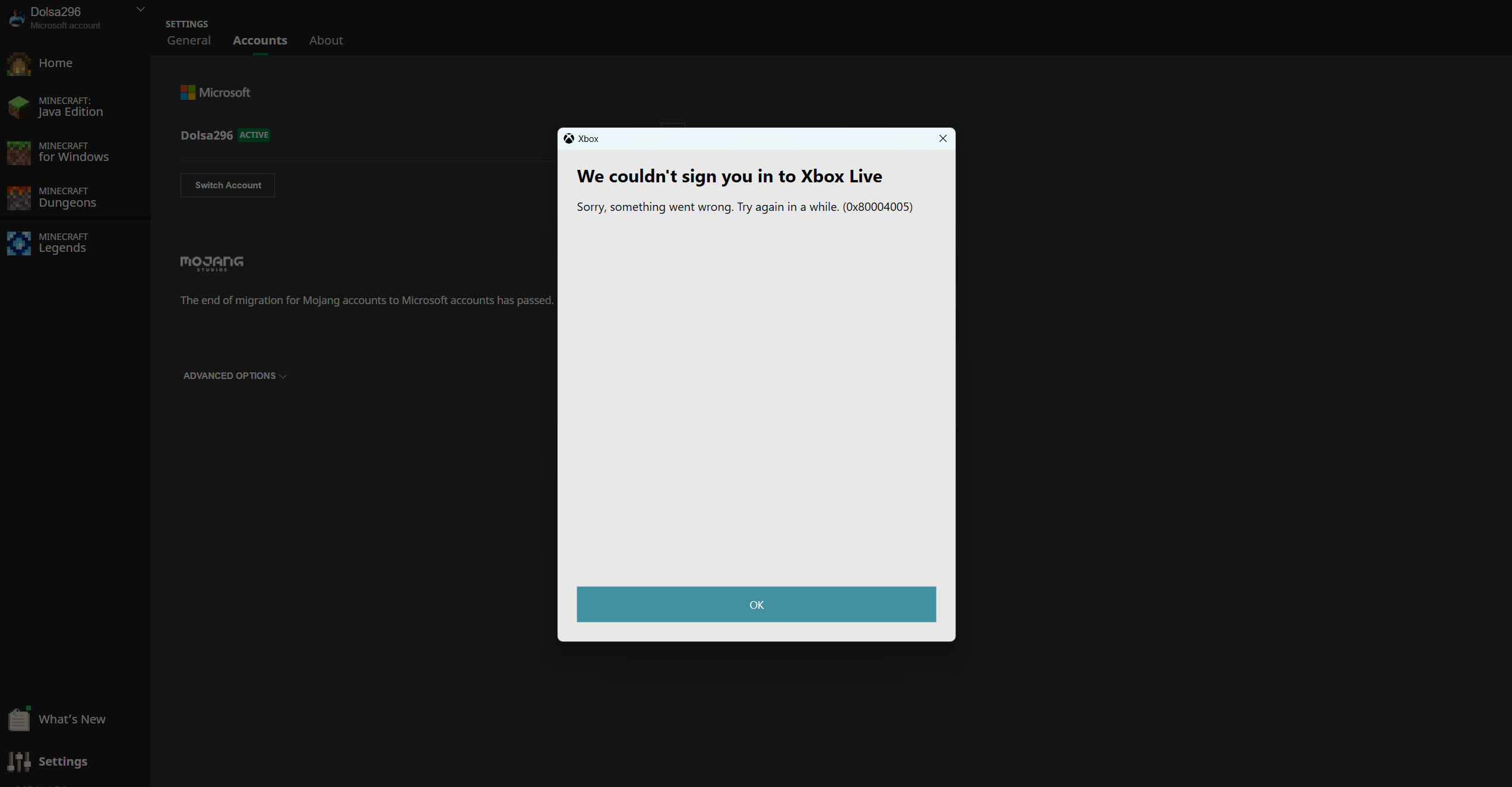Expand Advanced Options section
Image resolution: width=1512 pixels, height=787 pixels.
235,376
